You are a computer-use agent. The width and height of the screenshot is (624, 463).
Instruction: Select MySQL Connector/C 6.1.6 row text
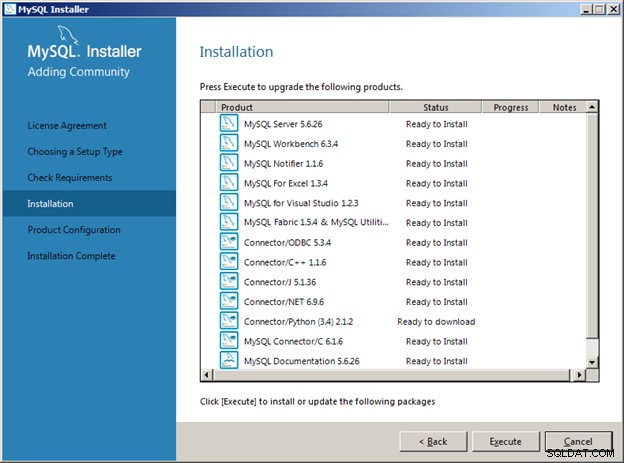click(293, 341)
